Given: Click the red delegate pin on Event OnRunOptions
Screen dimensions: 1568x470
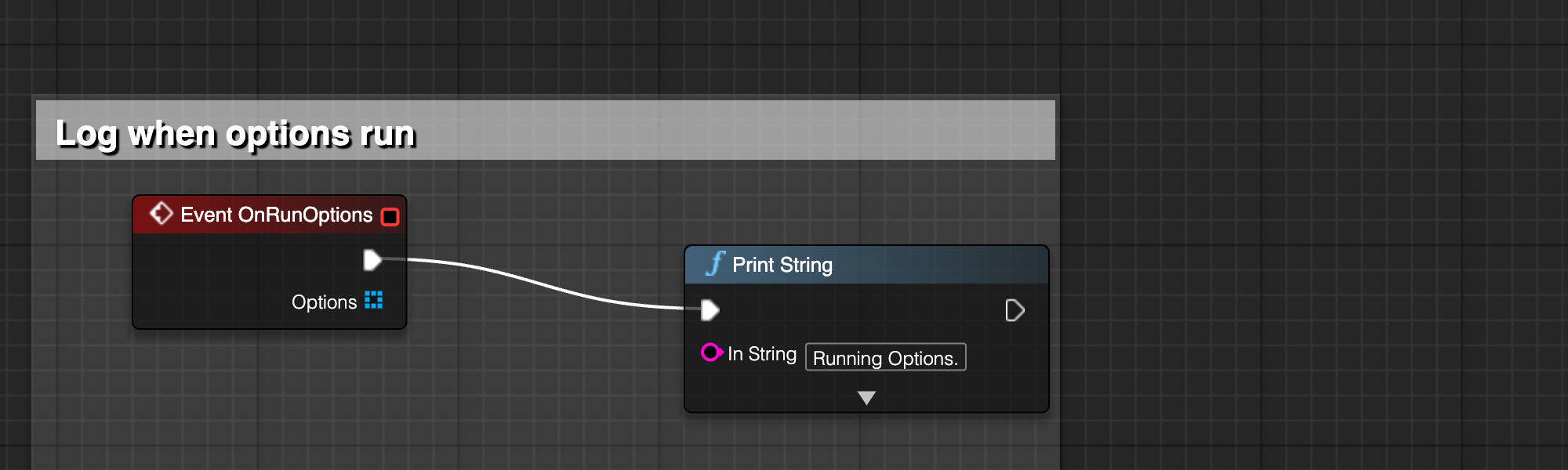Looking at the screenshot, I should [390, 217].
